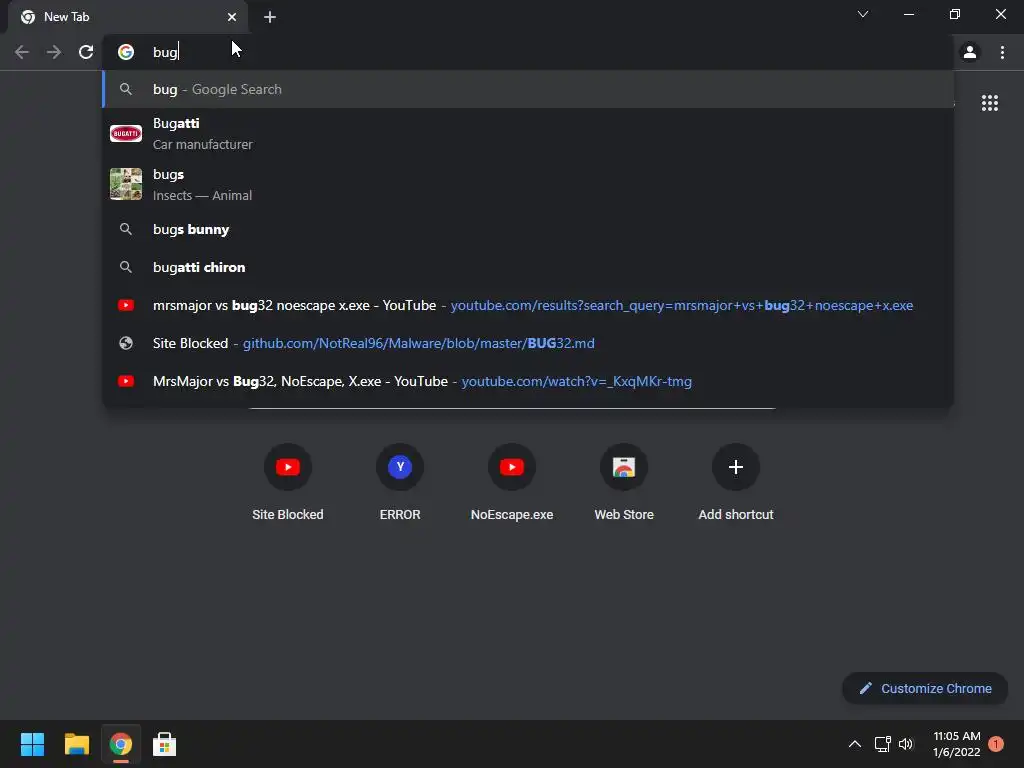Click the magnifier icon beside 'bugatti chiron'
The width and height of the screenshot is (1024, 768).
[x=125, y=267]
